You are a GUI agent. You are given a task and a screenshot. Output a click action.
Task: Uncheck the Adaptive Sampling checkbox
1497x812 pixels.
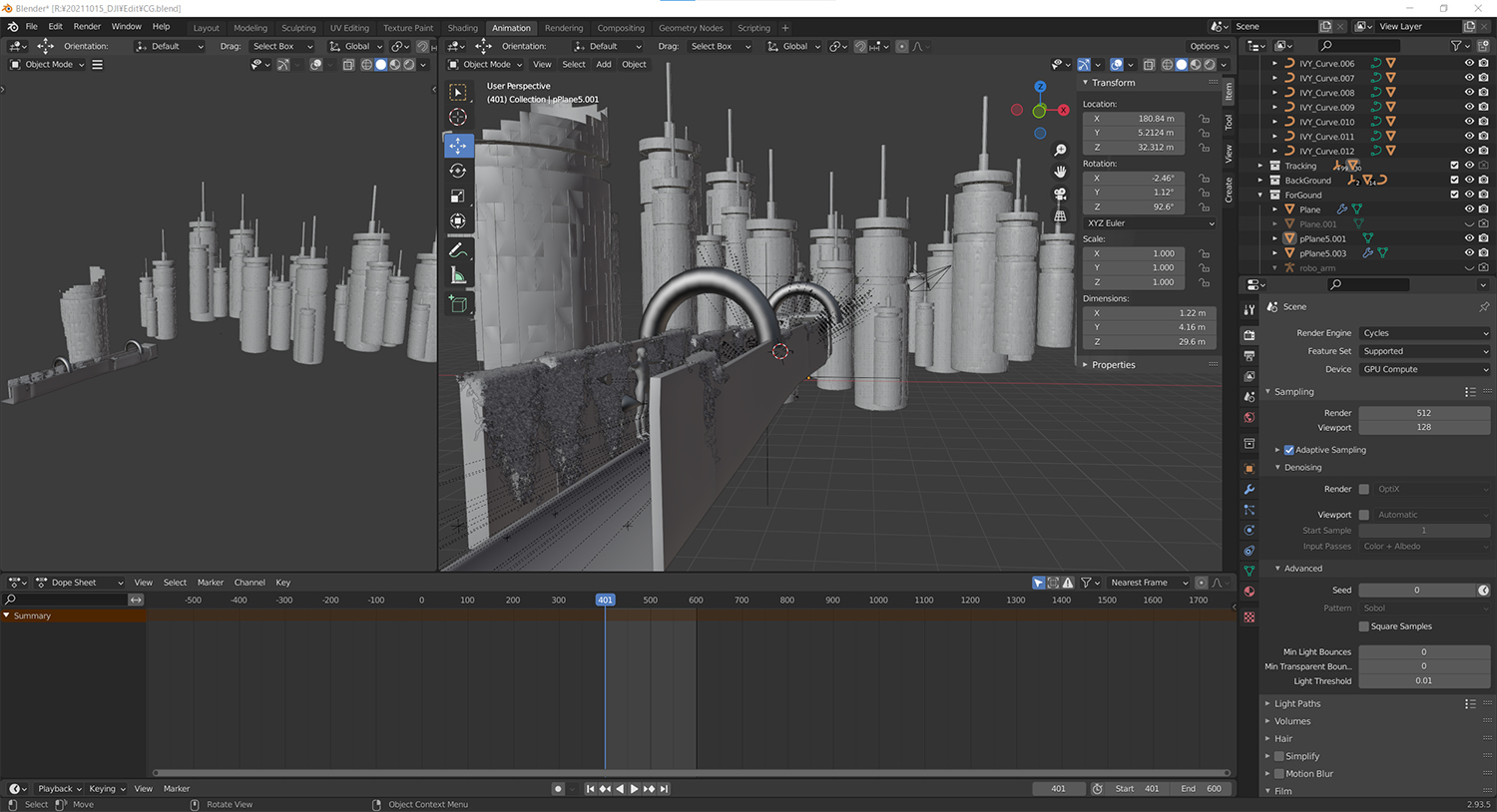click(x=1288, y=450)
